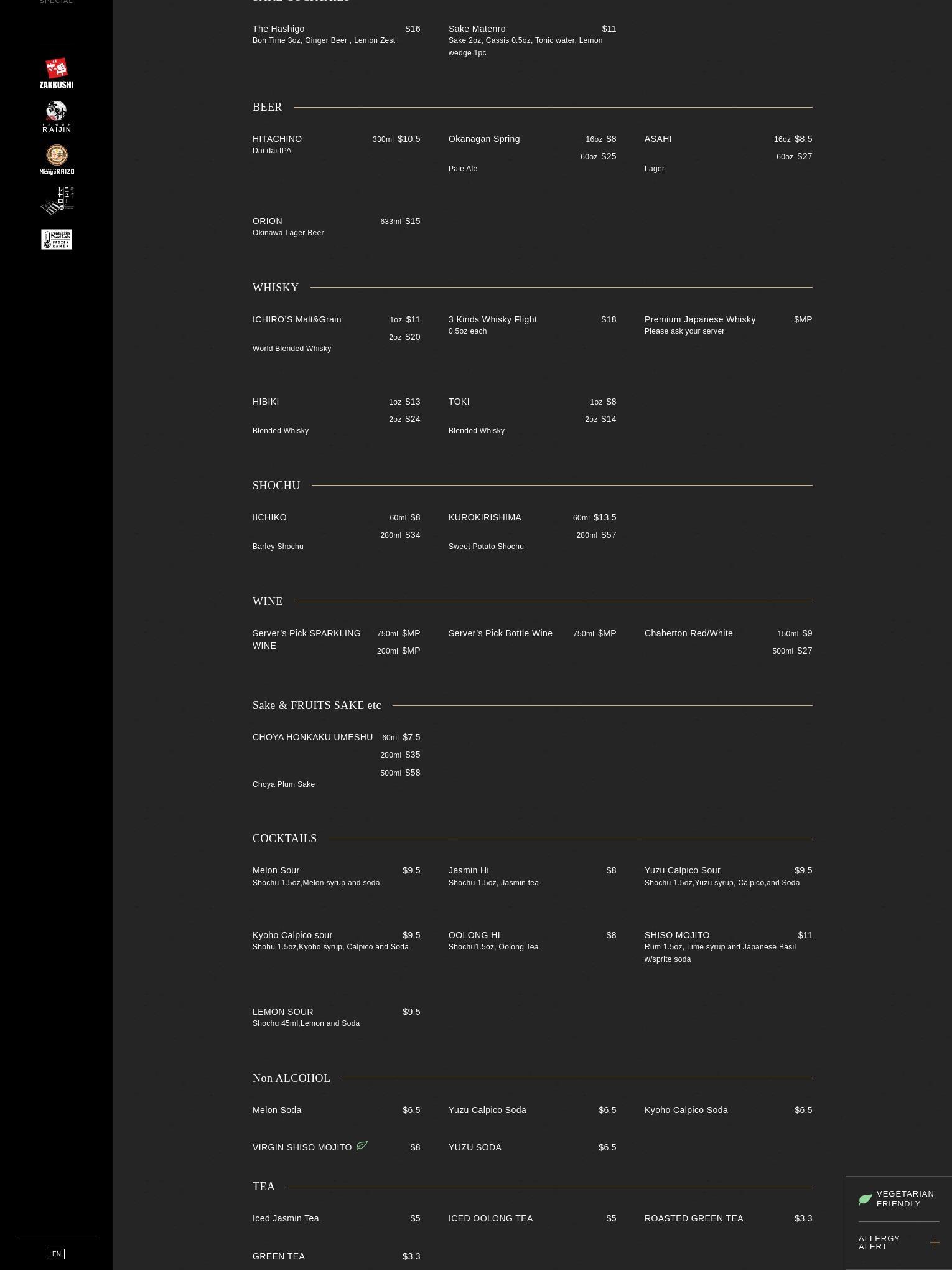Viewport: 952px width, 1270px height.
Task: Click the $24 price for HIBIKI 2oz
Action: coord(413,419)
